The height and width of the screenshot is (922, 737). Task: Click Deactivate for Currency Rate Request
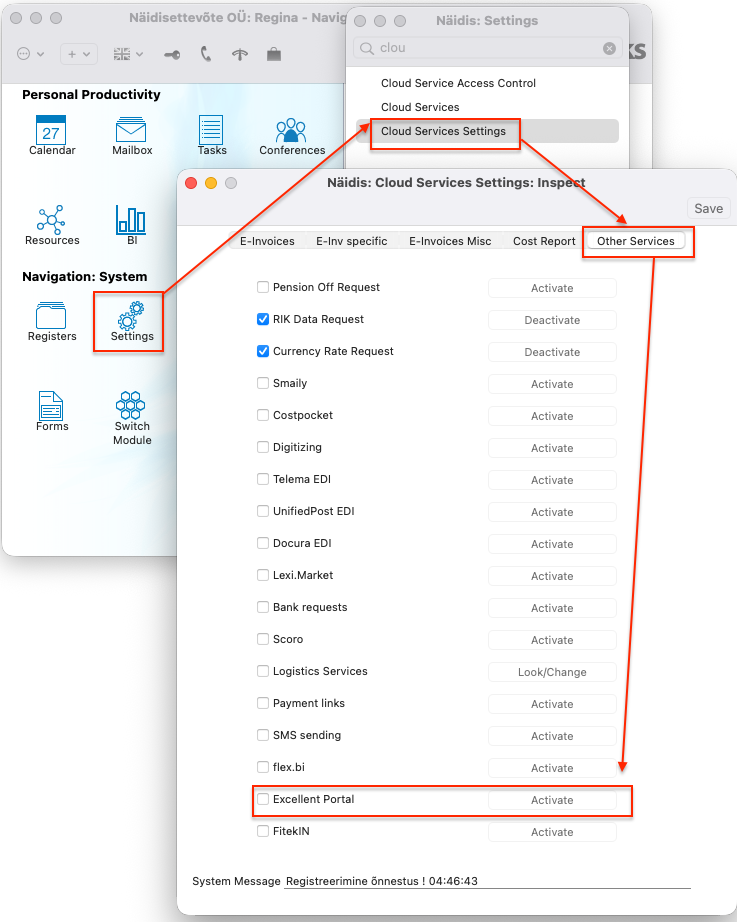click(552, 352)
